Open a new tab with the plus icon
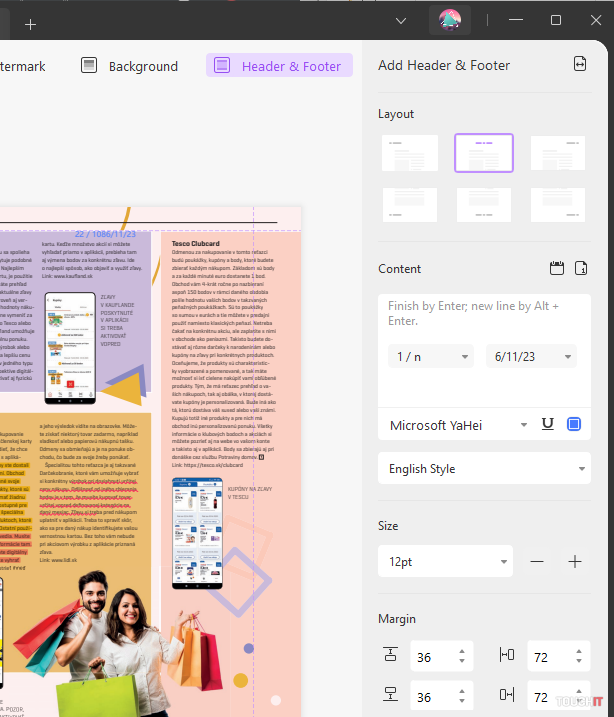 [x=30, y=24]
